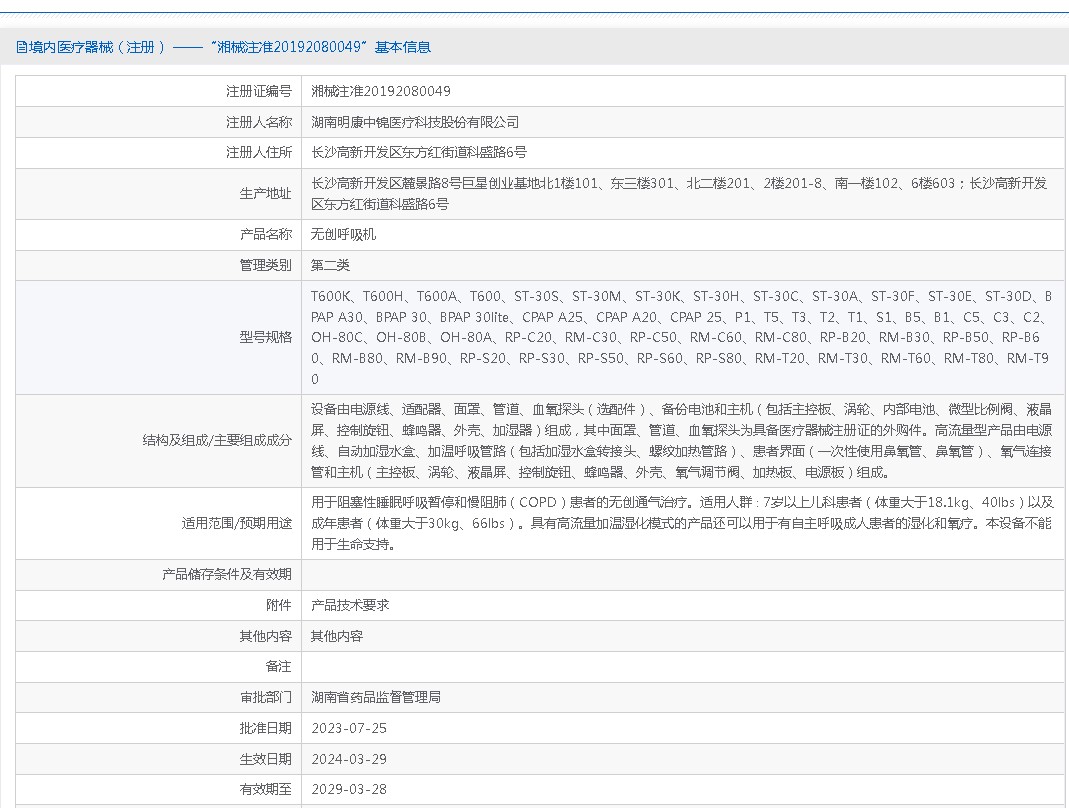Click the document icon beside the page title
Screen dimensions: 1069x808
(22, 47)
